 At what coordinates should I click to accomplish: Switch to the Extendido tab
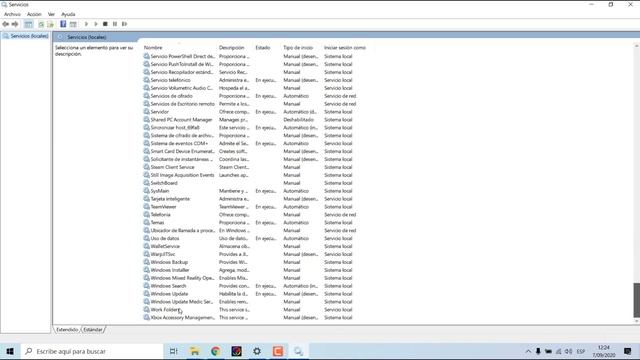(67, 329)
